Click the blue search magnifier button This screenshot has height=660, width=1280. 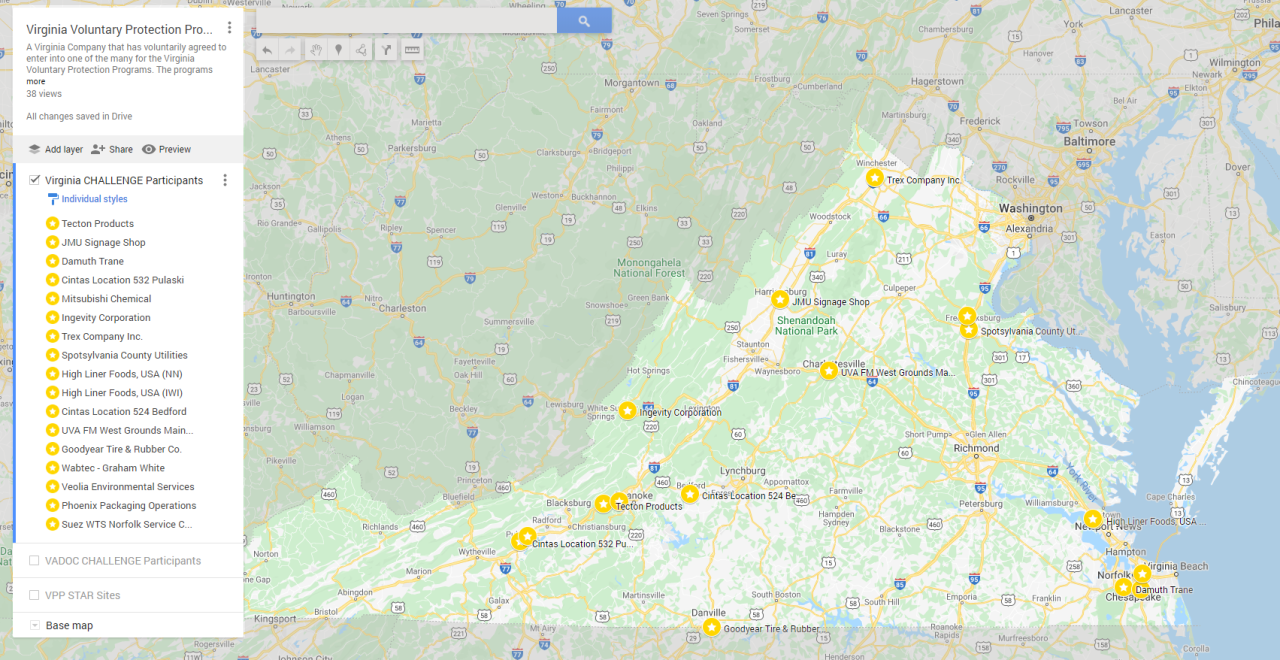point(584,21)
